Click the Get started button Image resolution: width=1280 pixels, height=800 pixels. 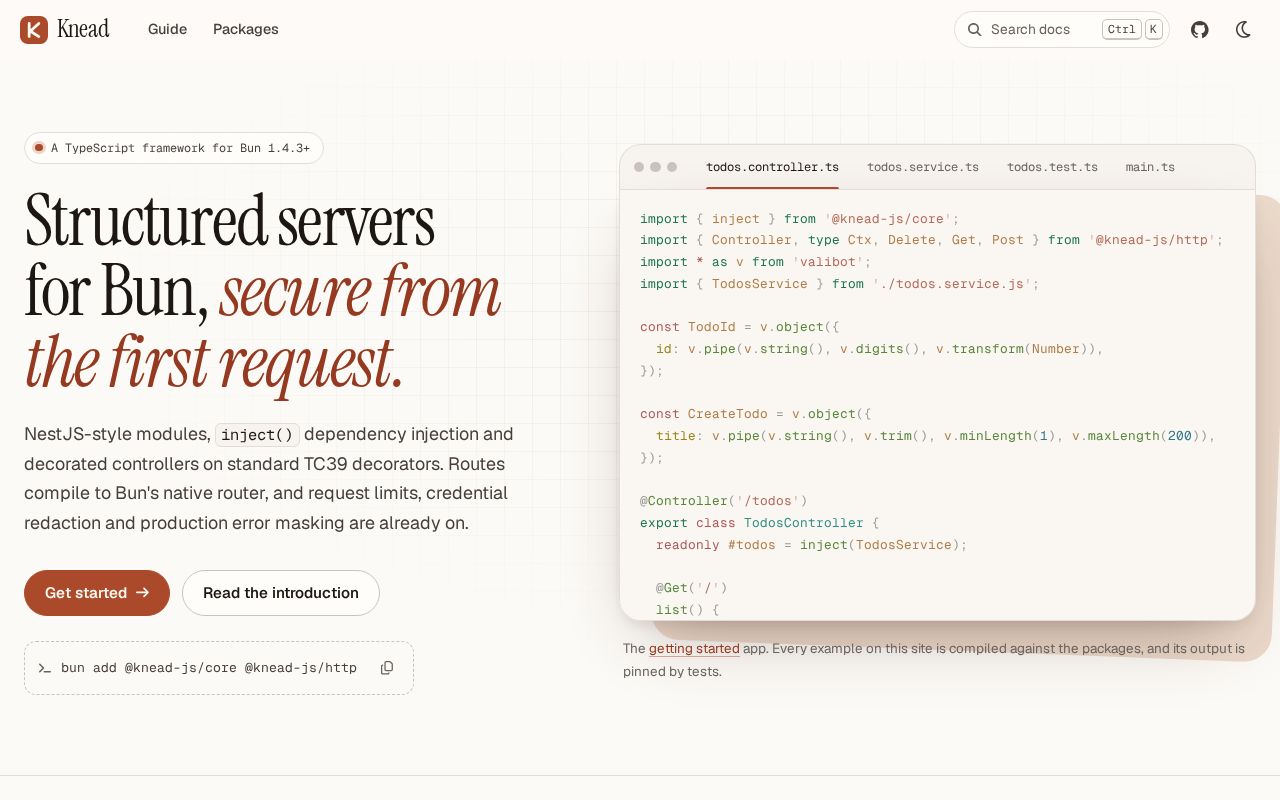tap(97, 593)
